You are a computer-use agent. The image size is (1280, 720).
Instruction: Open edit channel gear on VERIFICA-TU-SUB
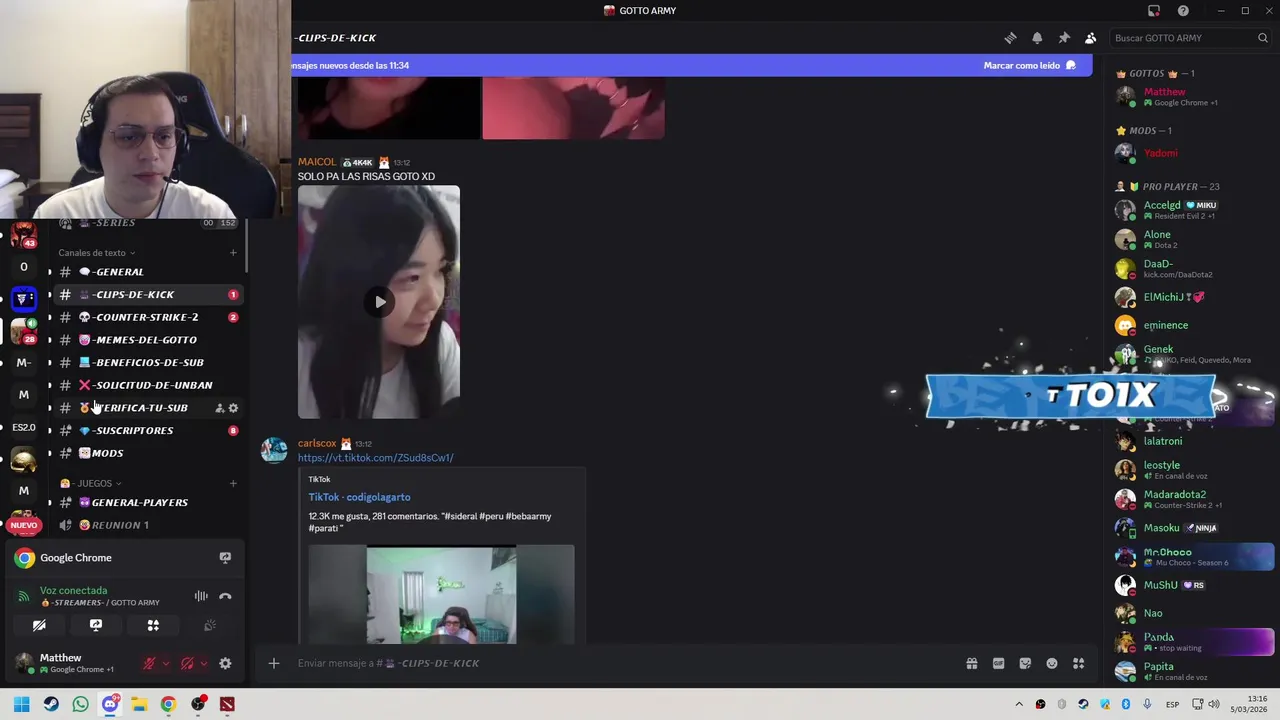pos(233,408)
